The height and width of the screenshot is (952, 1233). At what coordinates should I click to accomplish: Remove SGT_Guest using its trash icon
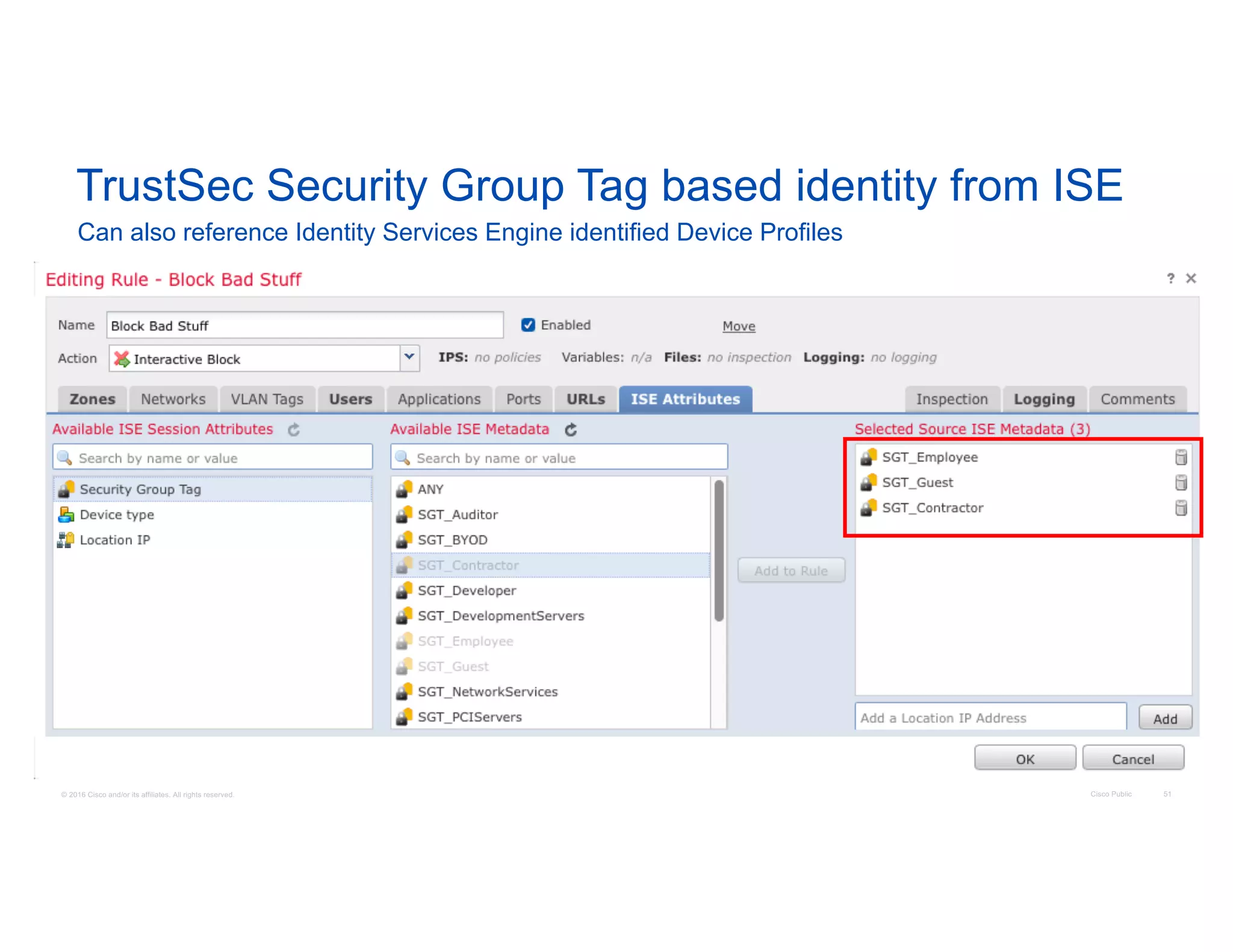click(x=1181, y=483)
